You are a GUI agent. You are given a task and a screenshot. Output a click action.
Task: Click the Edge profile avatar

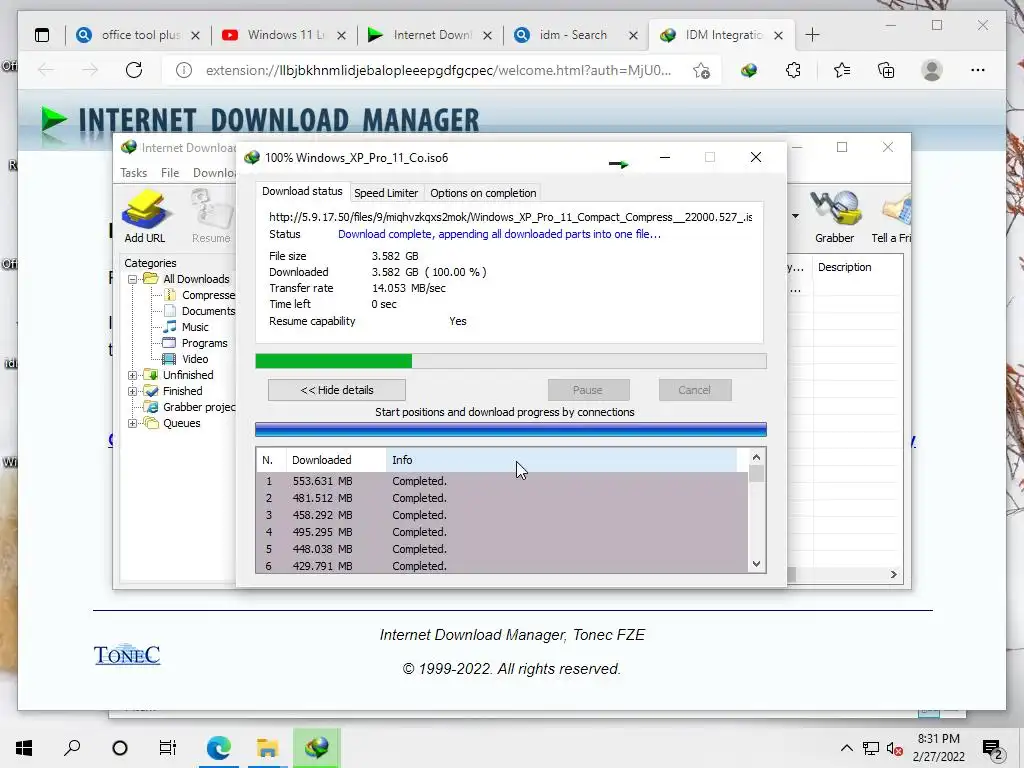point(932,70)
